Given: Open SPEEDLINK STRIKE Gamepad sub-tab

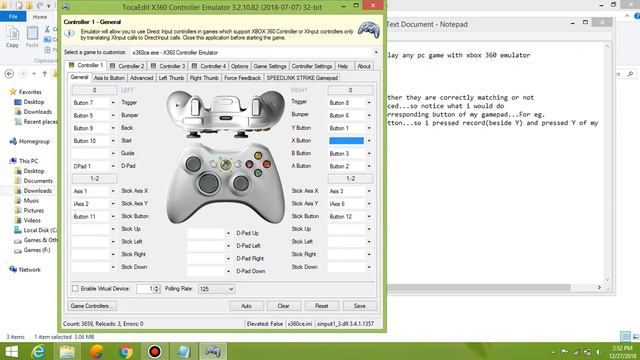Looking at the screenshot, I should click(302, 78).
